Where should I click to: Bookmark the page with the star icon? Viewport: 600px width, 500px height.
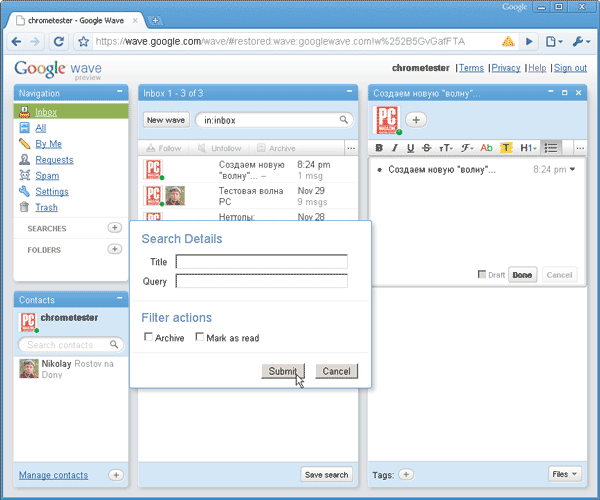coord(83,41)
